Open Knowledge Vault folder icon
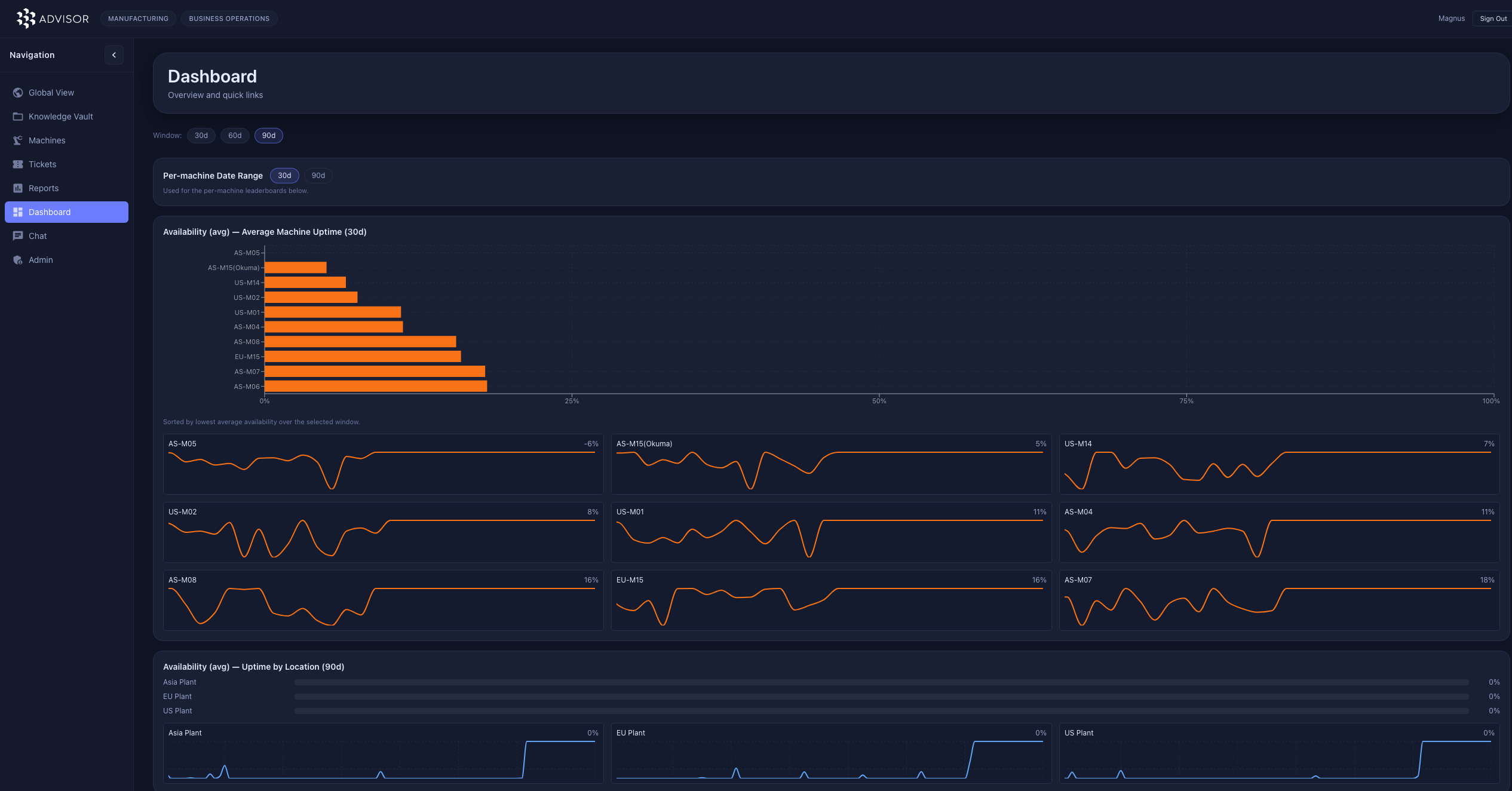The height and width of the screenshot is (791, 1512). pyautogui.click(x=18, y=116)
